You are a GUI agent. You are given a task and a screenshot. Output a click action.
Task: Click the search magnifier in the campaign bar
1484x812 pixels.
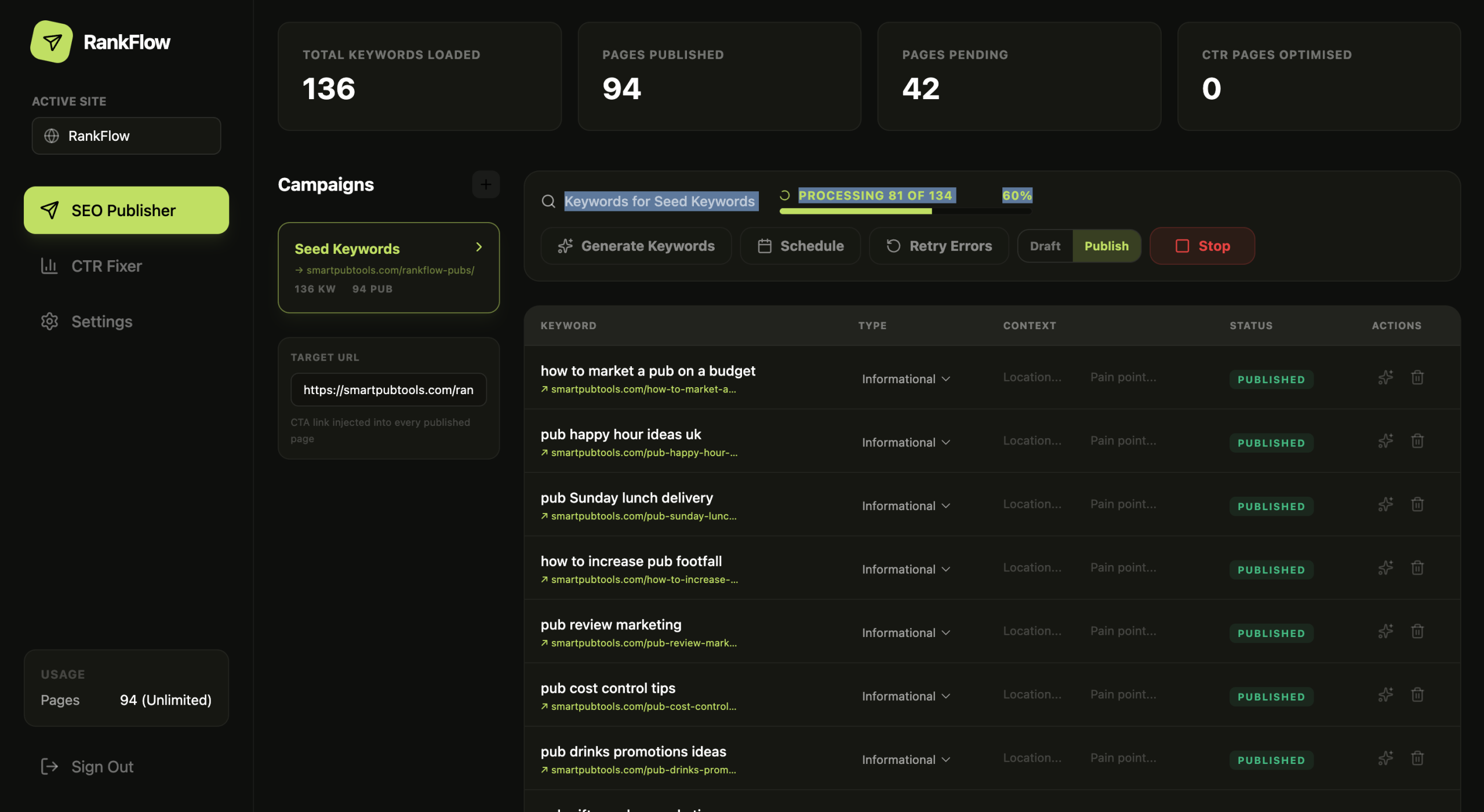[548, 201]
